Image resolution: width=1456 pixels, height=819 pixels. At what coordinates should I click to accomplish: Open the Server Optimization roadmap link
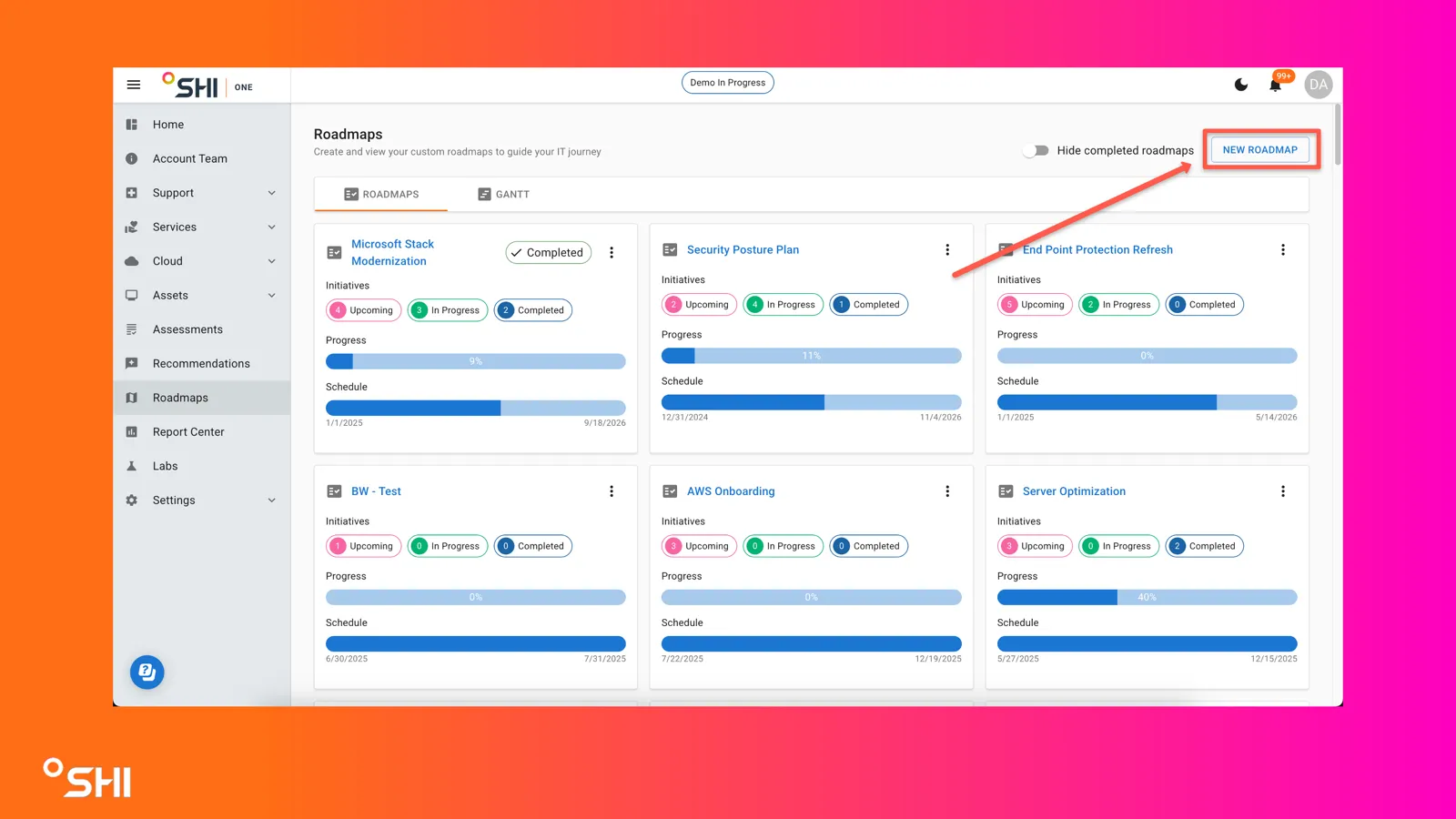1074,491
